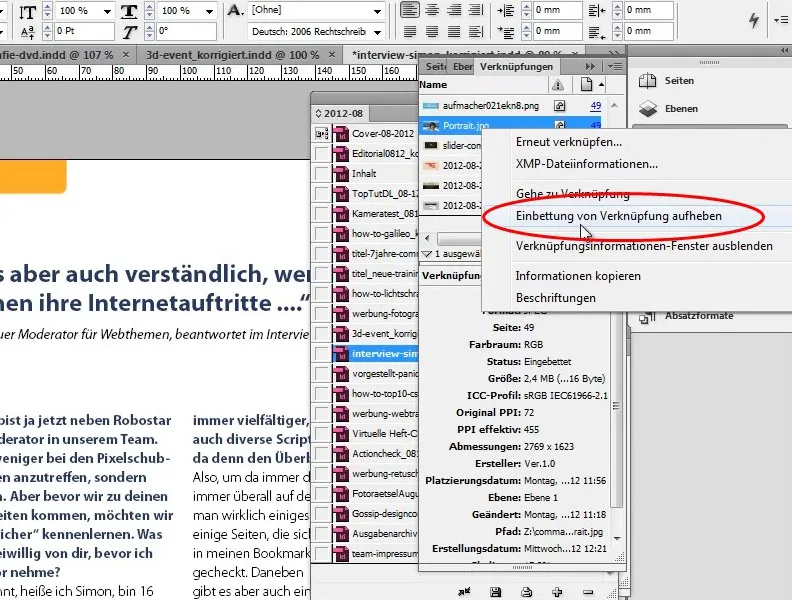Increase the baseline shift stepper value
800x600 pixels.
click(47, 27)
